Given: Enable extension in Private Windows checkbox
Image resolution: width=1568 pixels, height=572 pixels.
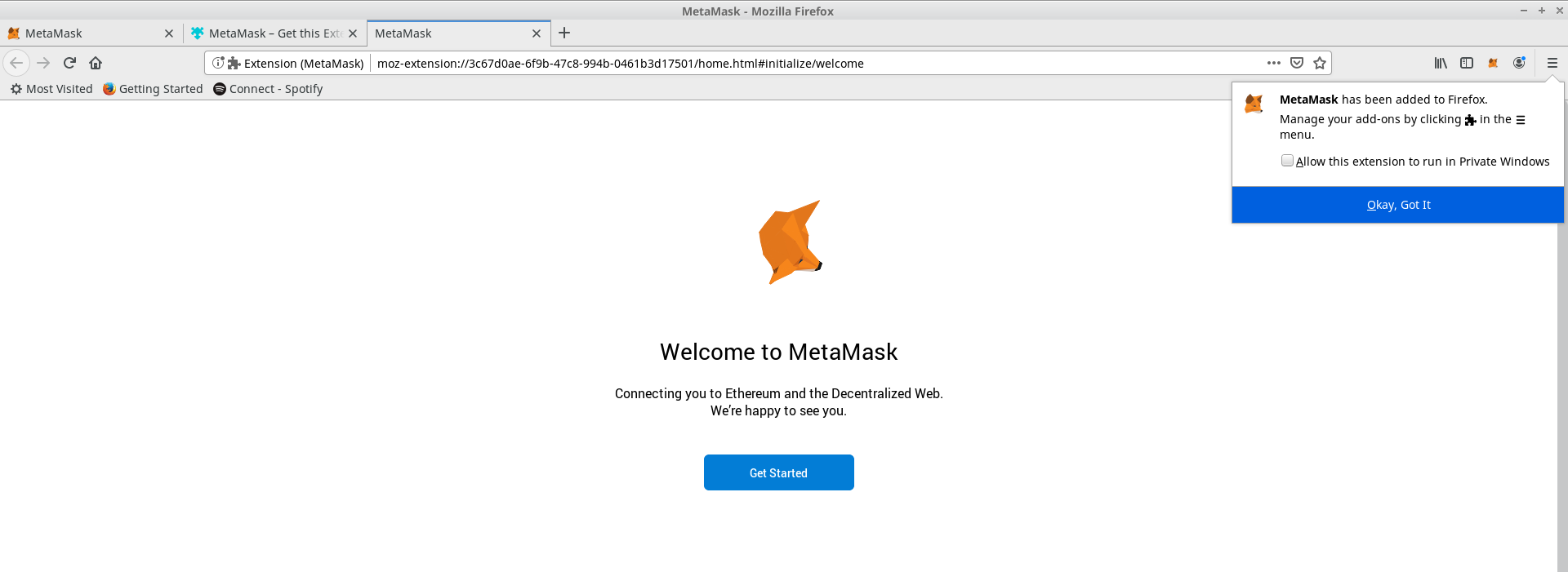Looking at the screenshot, I should 1287,161.
